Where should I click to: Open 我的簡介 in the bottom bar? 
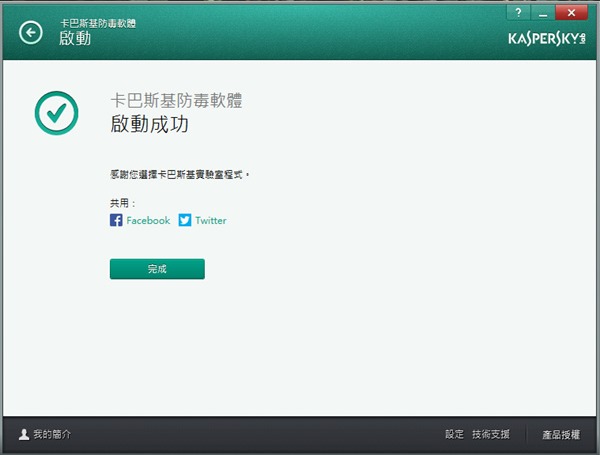coord(52,434)
